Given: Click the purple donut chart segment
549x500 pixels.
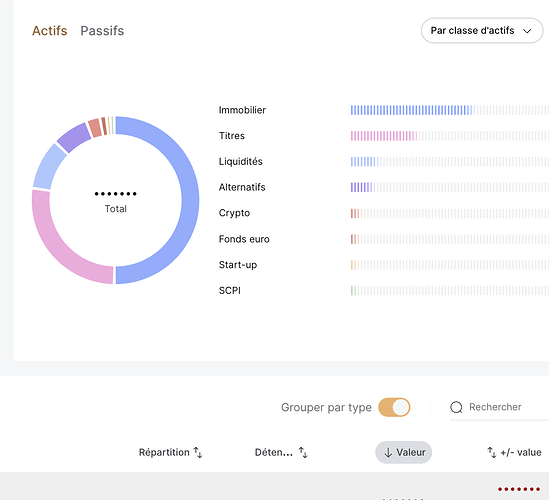Looking at the screenshot, I should (74, 138).
